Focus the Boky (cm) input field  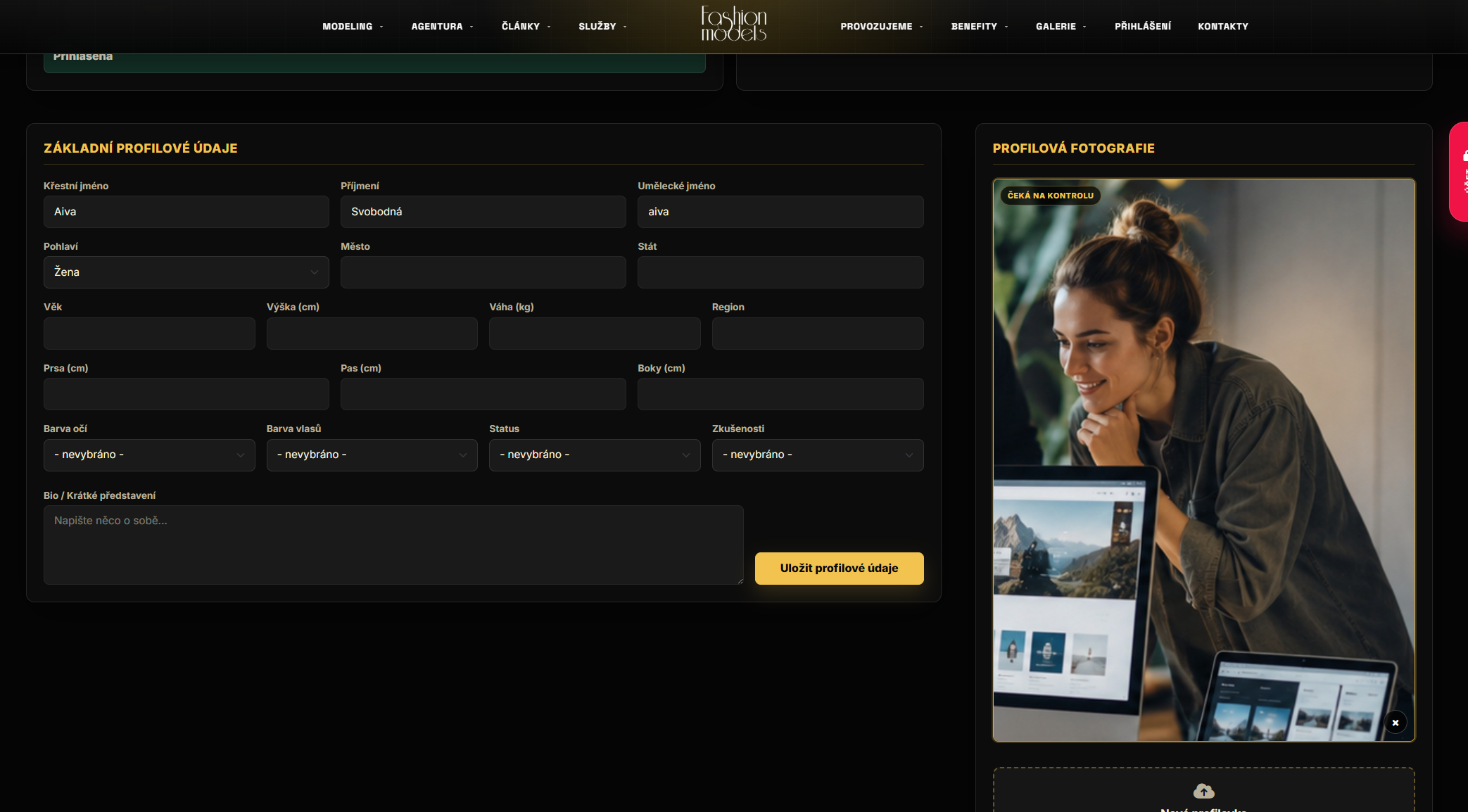[780, 394]
